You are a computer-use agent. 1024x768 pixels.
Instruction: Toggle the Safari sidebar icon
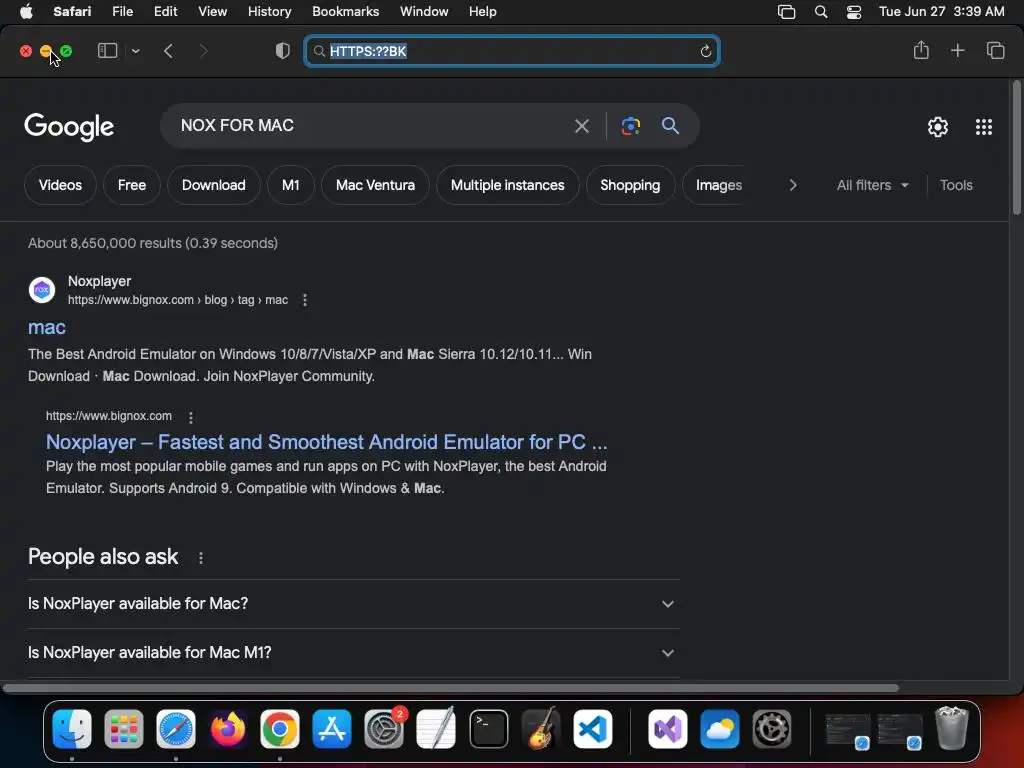click(x=107, y=50)
